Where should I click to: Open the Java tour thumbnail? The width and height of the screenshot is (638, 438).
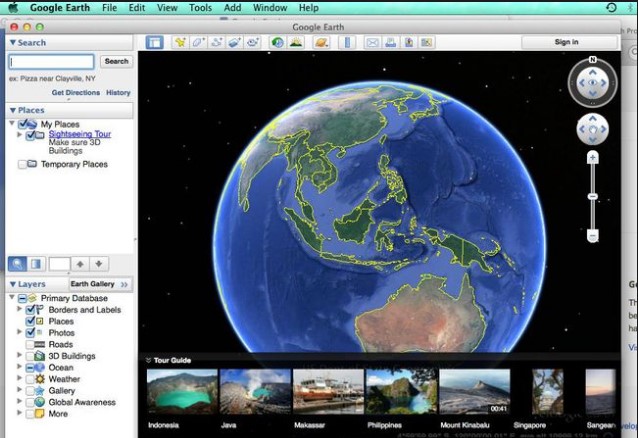coord(255,392)
